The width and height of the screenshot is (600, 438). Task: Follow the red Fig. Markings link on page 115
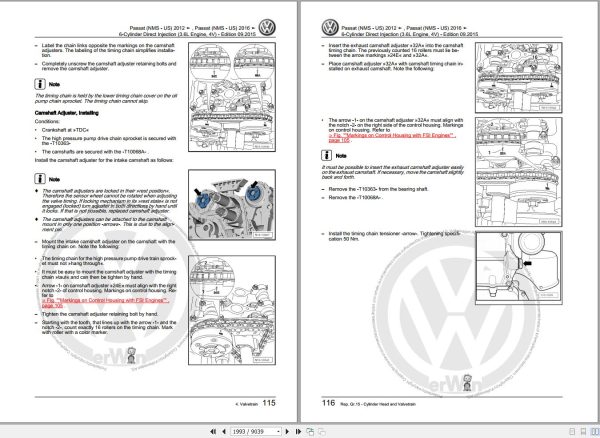[105, 303]
